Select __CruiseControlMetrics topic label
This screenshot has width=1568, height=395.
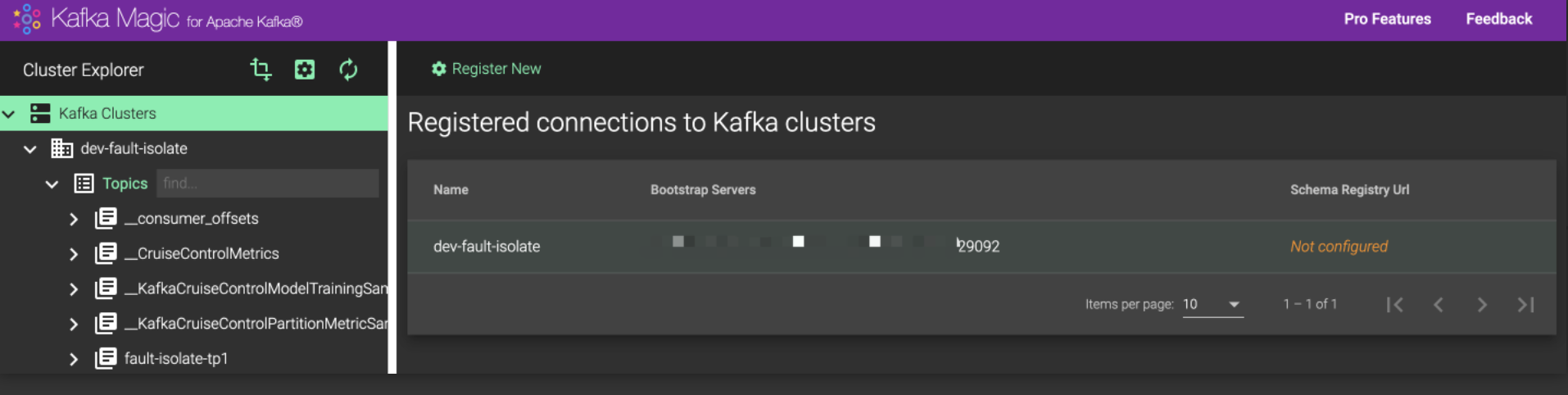202,253
